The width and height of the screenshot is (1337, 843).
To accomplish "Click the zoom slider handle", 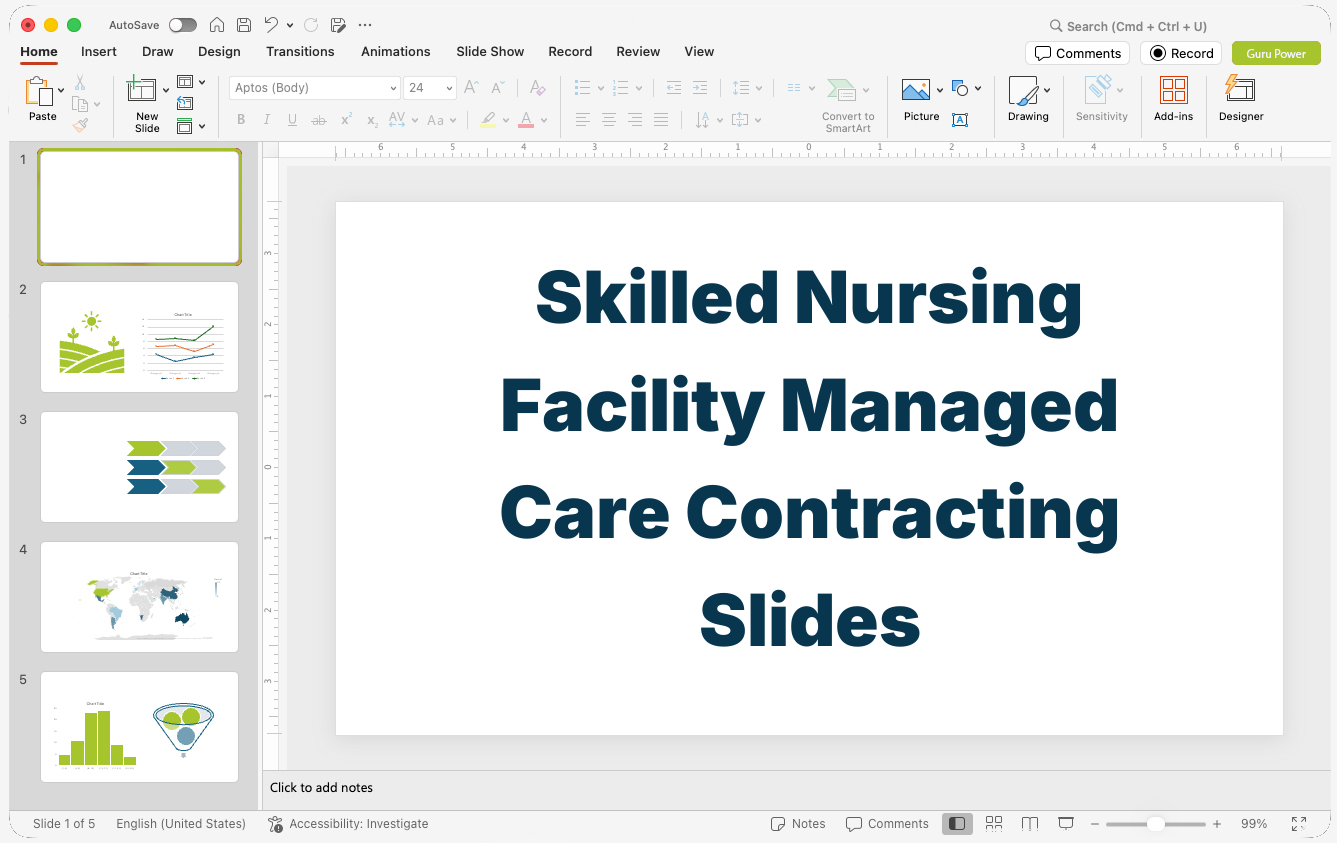I will pos(1156,824).
